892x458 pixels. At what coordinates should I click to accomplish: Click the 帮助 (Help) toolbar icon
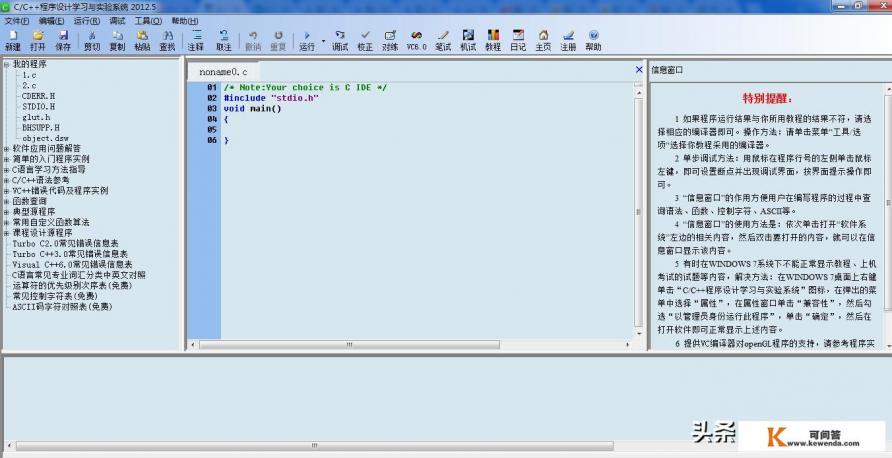tap(593, 39)
